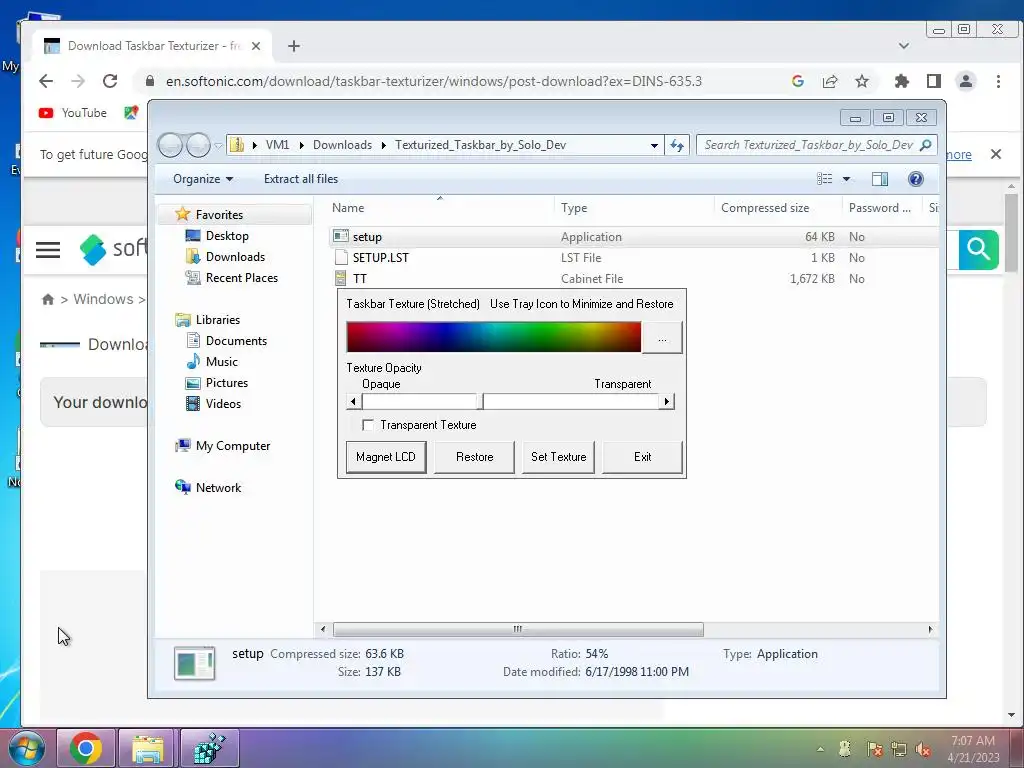The image size is (1024, 768).
Task: Click the Magnet LCD button
Action: point(386,456)
